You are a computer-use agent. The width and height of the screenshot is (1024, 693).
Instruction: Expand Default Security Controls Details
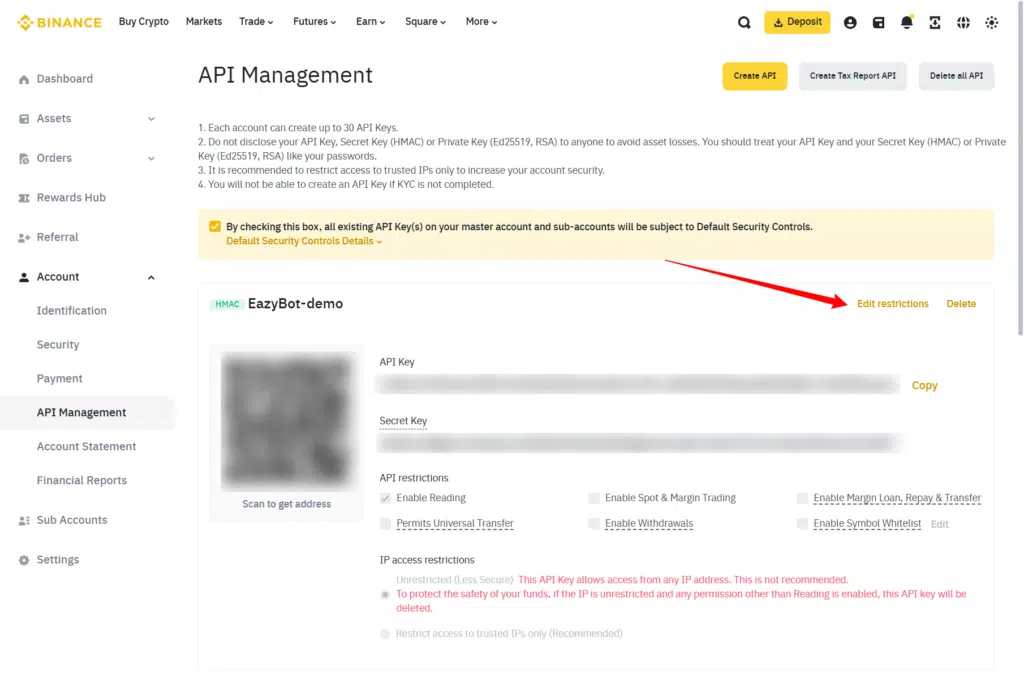pyautogui.click(x=304, y=240)
